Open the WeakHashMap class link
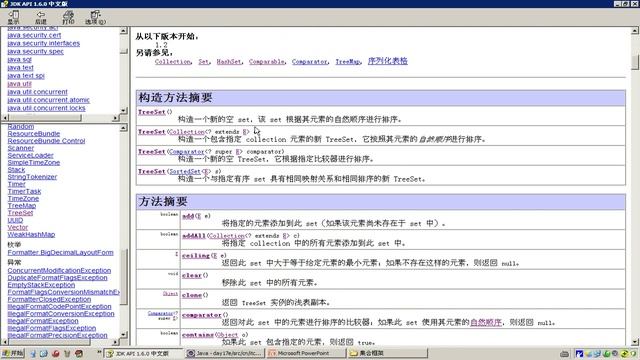This screenshot has height=360, width=640. [x=31, y=235]
